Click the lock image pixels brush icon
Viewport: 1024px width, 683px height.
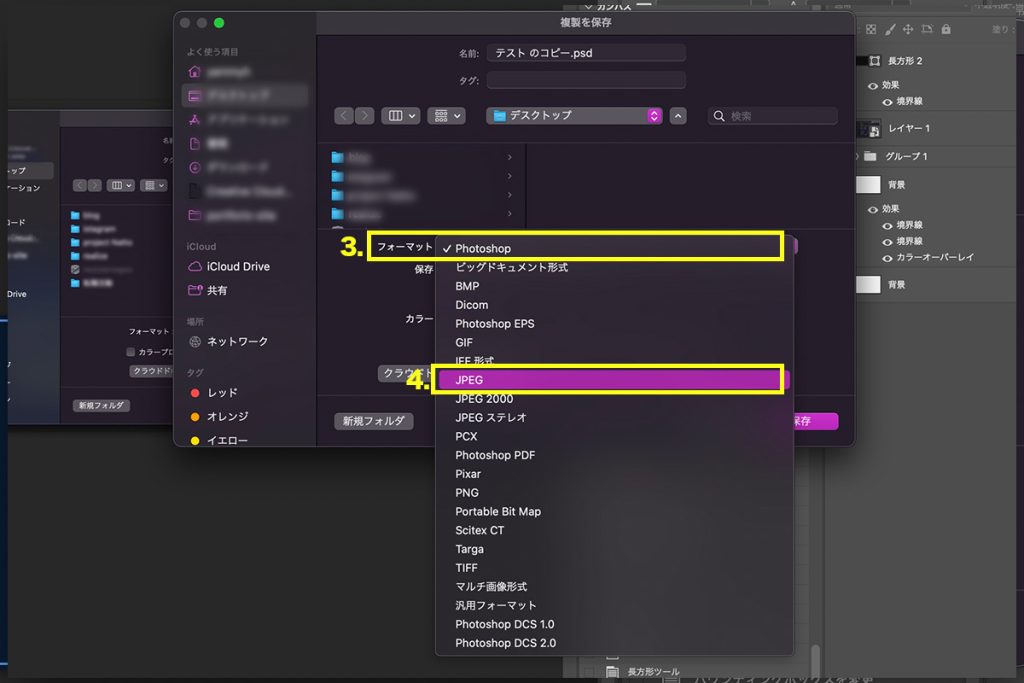tap(889, 29)
